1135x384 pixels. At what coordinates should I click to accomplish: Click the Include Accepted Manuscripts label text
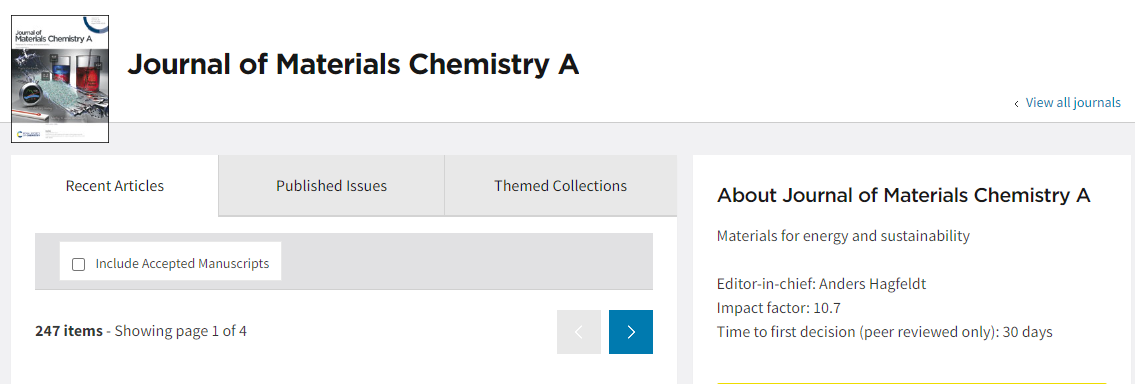pyautogui.click(x=182, y=264)
